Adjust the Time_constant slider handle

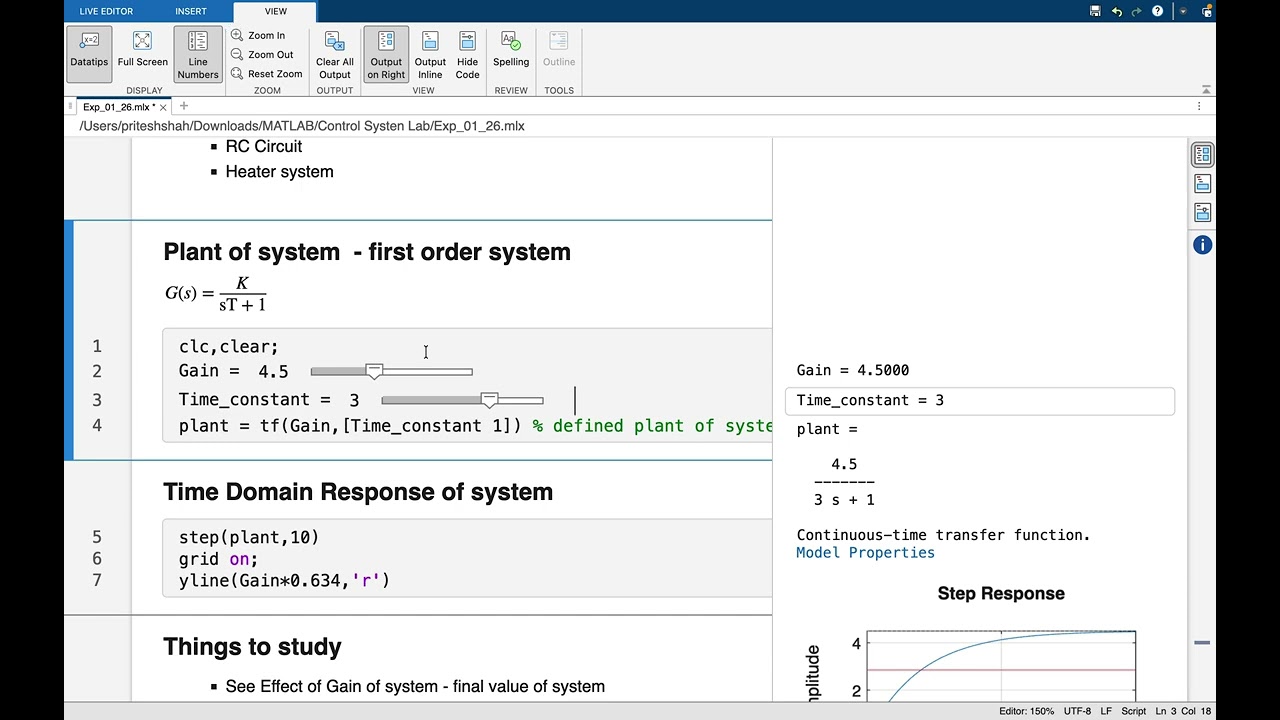[x=489, y=400]
